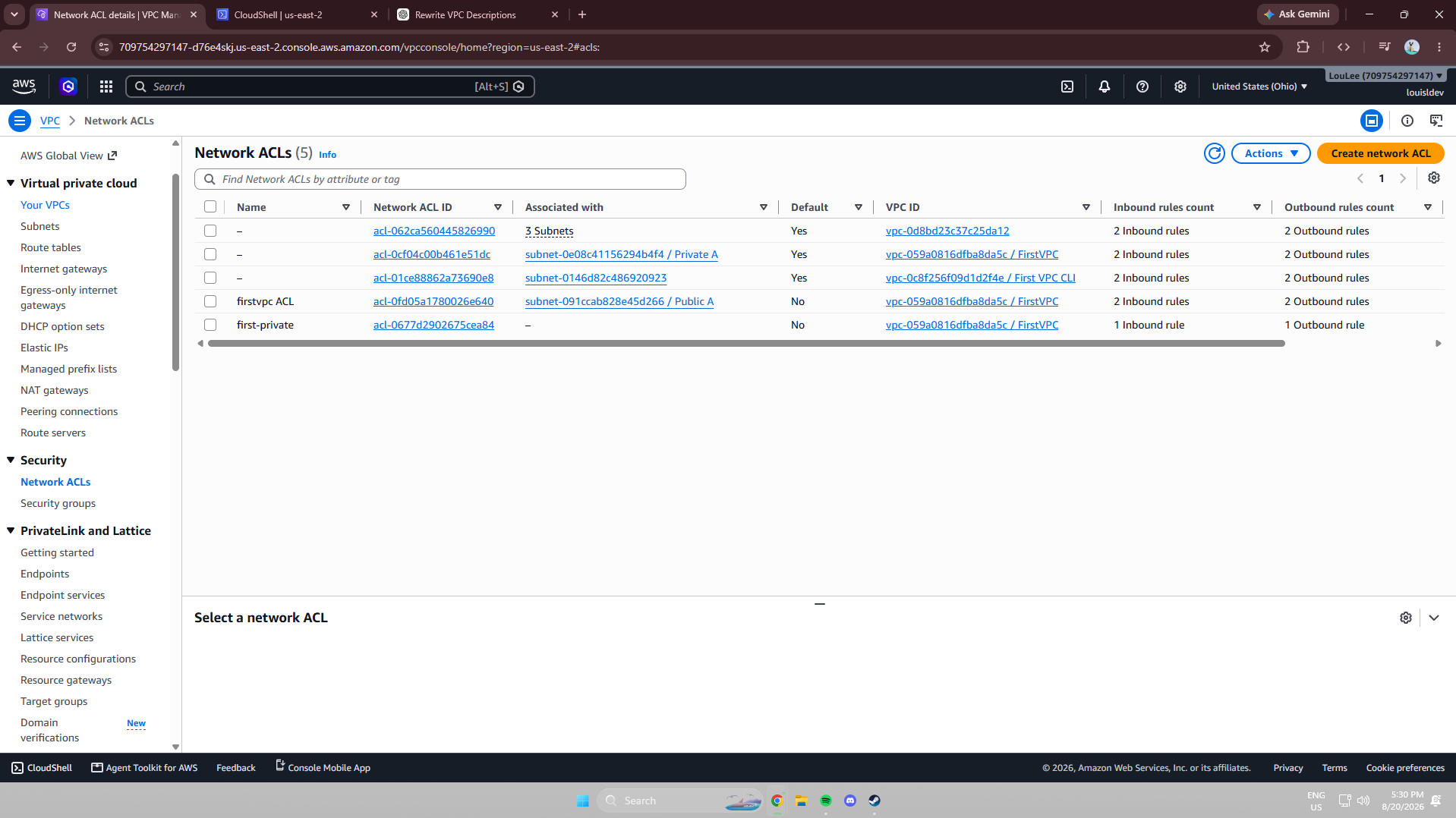This screenshot has height=818, width=1456.
Task: Open table preferences gear icon
Action: (x=1434, y=178)
